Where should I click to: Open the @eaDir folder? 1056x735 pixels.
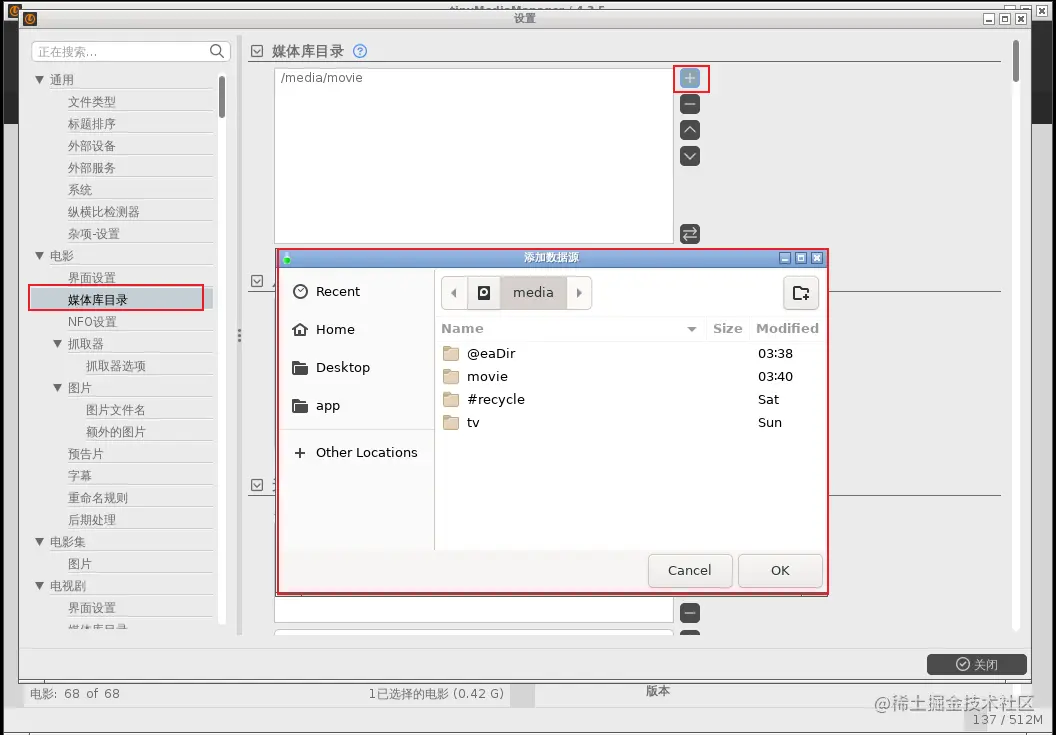491,354
